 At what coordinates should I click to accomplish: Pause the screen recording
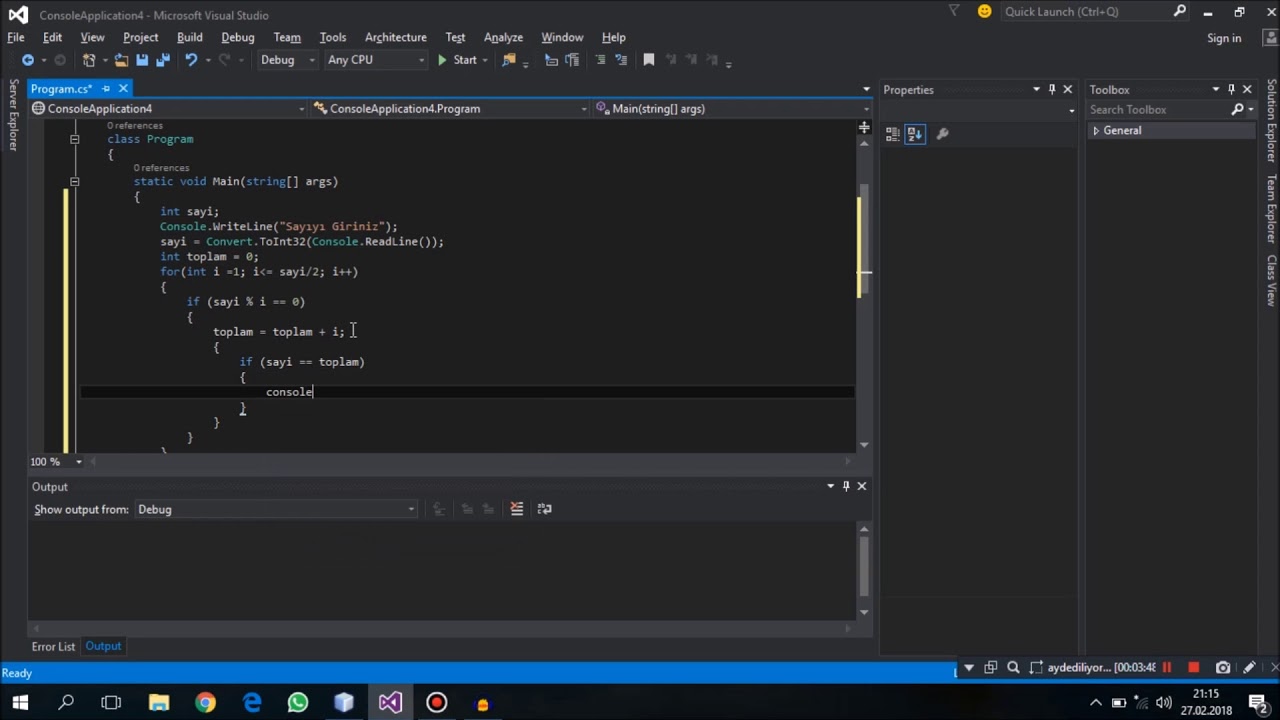[1166, 668]
